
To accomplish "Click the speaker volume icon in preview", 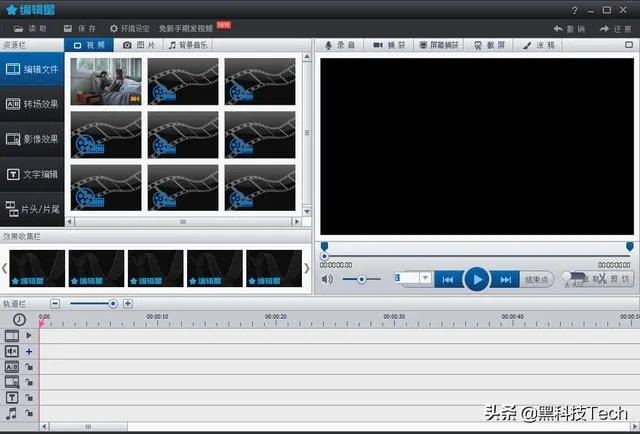I will point(327,279).
